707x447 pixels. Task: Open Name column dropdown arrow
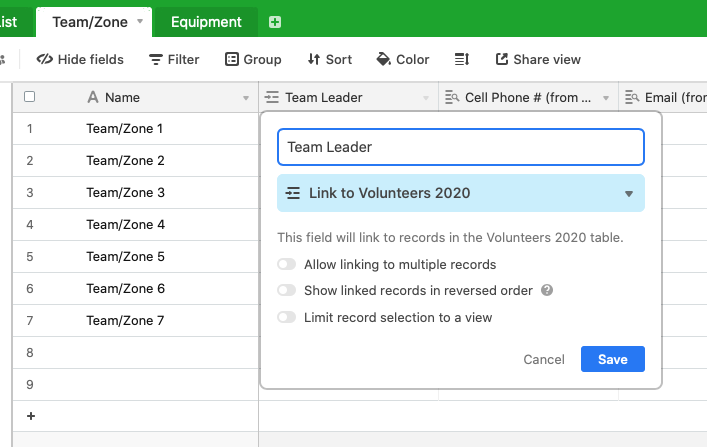[246, 98]
